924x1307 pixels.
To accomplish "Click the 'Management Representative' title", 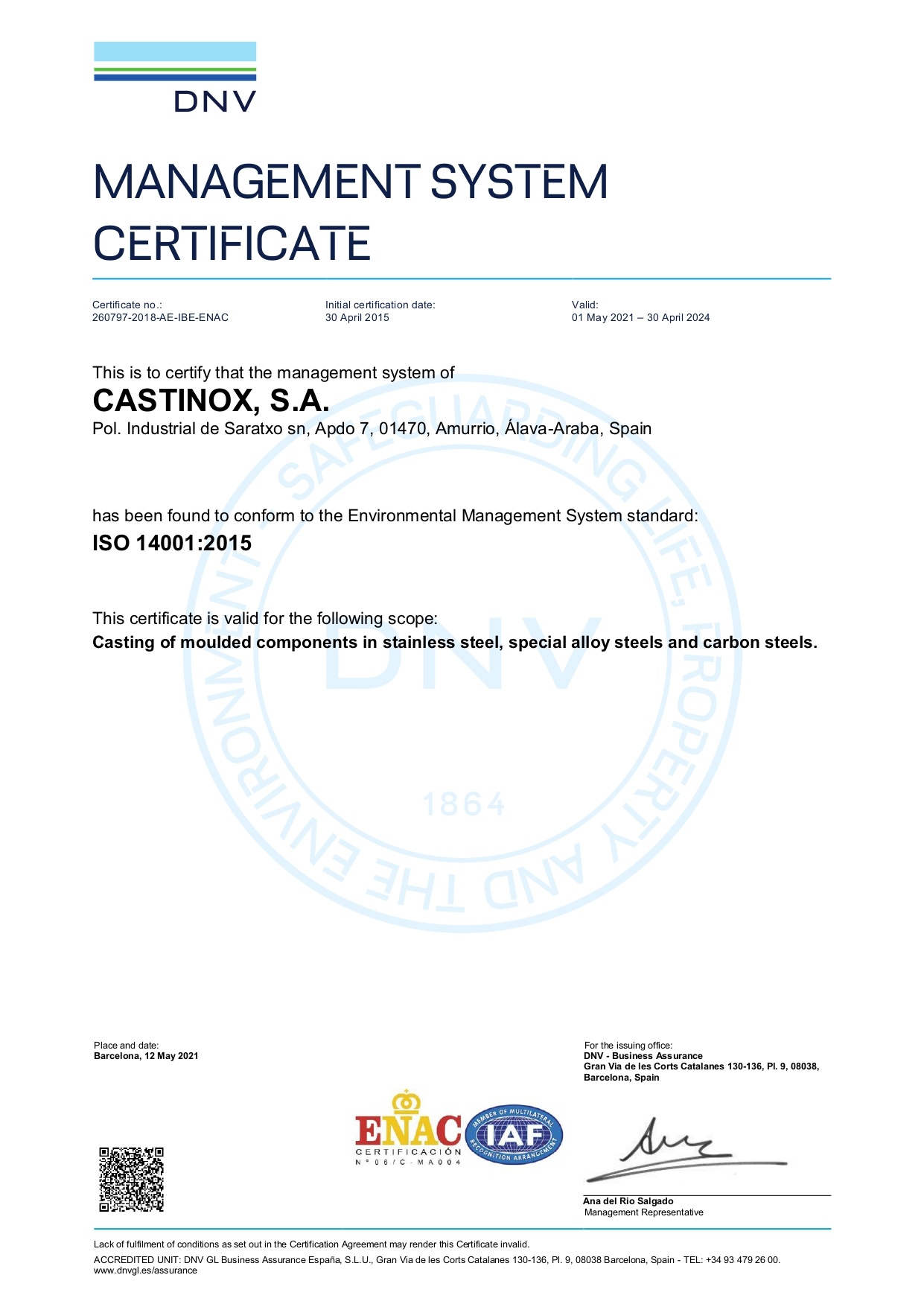I will 643,1212.
